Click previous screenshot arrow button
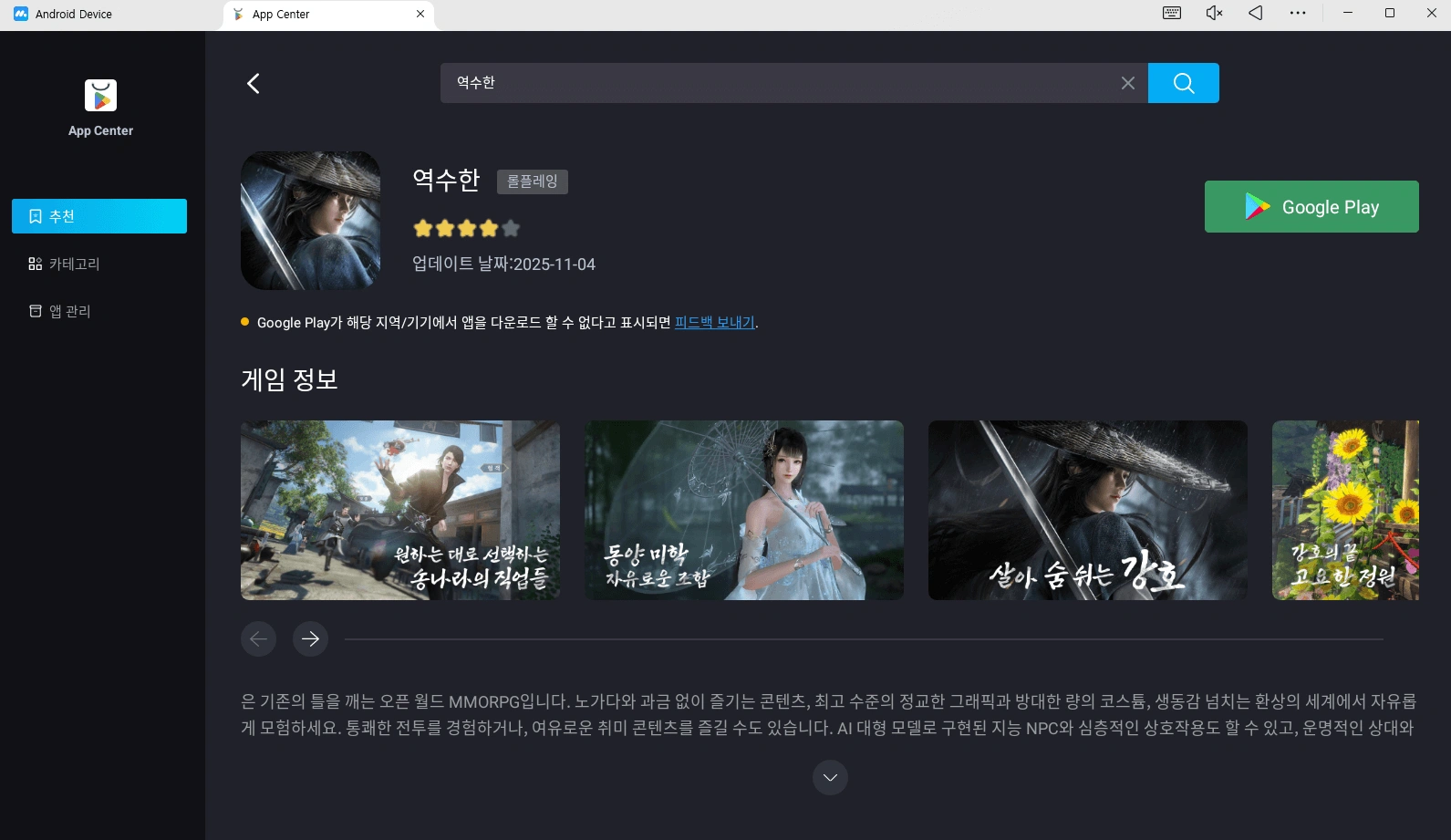Image resolution: width=1451 pixels, height=840 pixels. 258,638
